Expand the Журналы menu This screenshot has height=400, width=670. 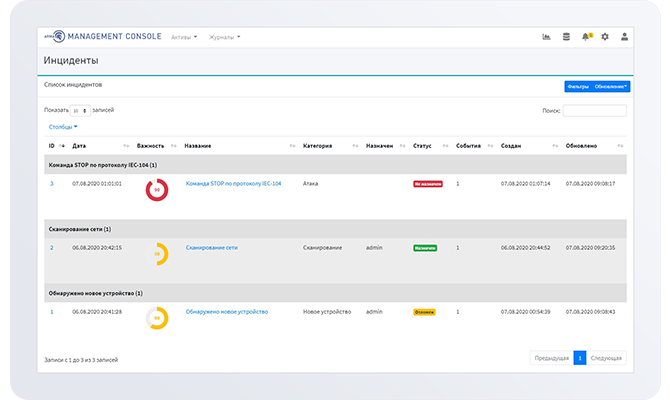225,37
